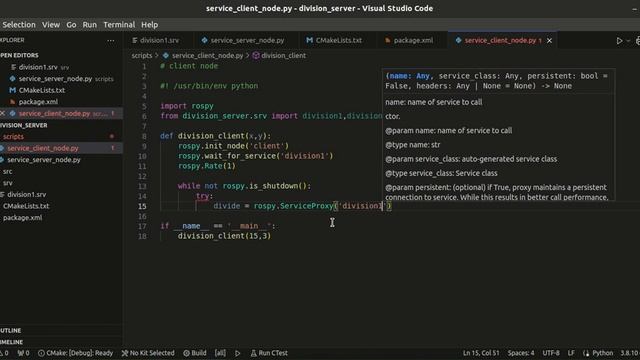Click the [all] build target

pos(220,353)
